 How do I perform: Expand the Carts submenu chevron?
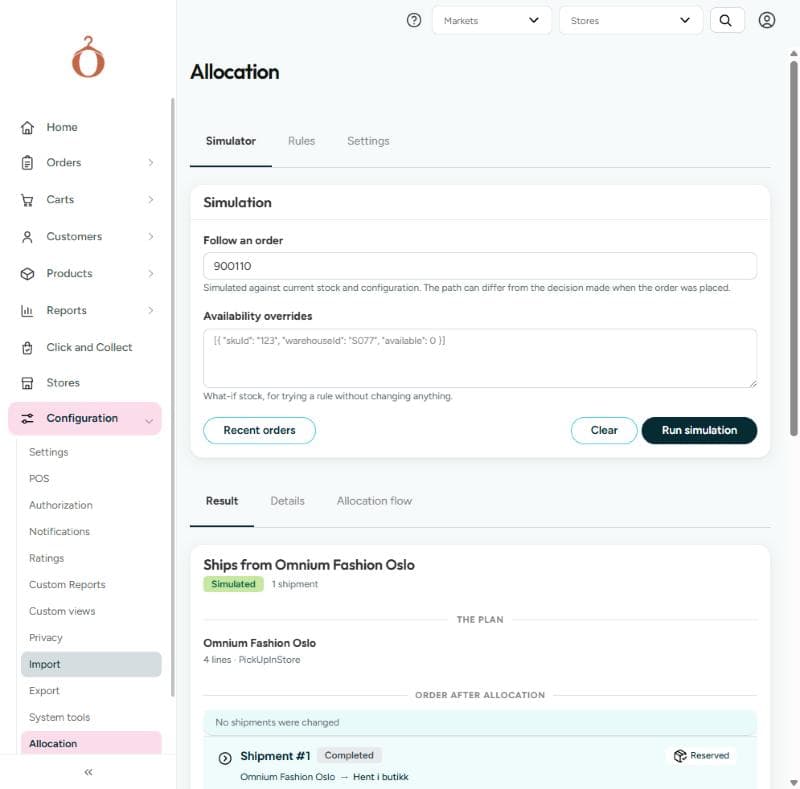[151, 200]
